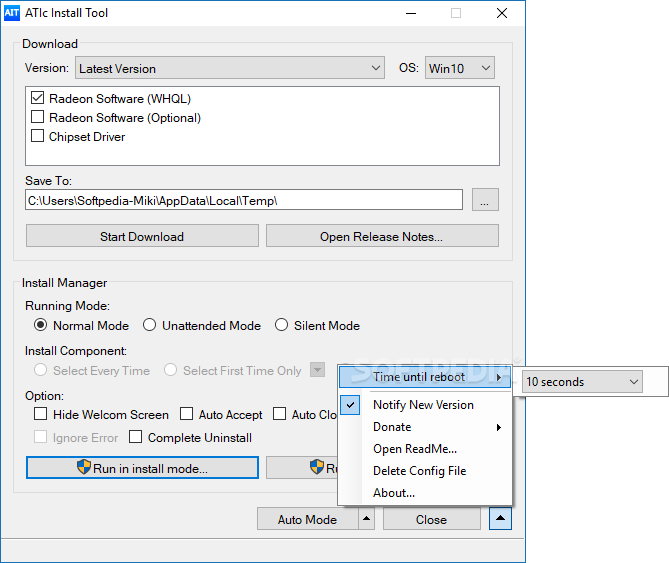669x563 pixels.
Task: Open the Donate submenu
Action: point(425,427)
